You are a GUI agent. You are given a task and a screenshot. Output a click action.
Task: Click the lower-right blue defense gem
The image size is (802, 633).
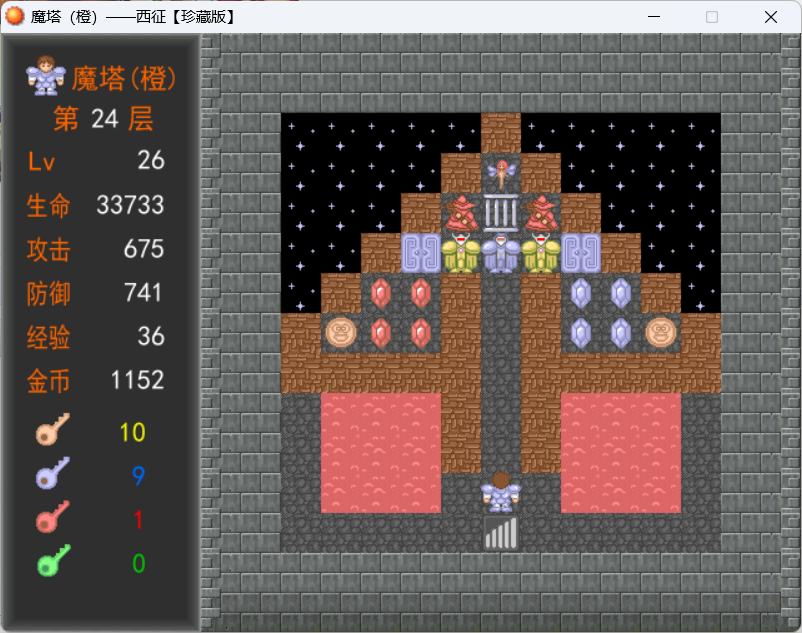(620, 333)
